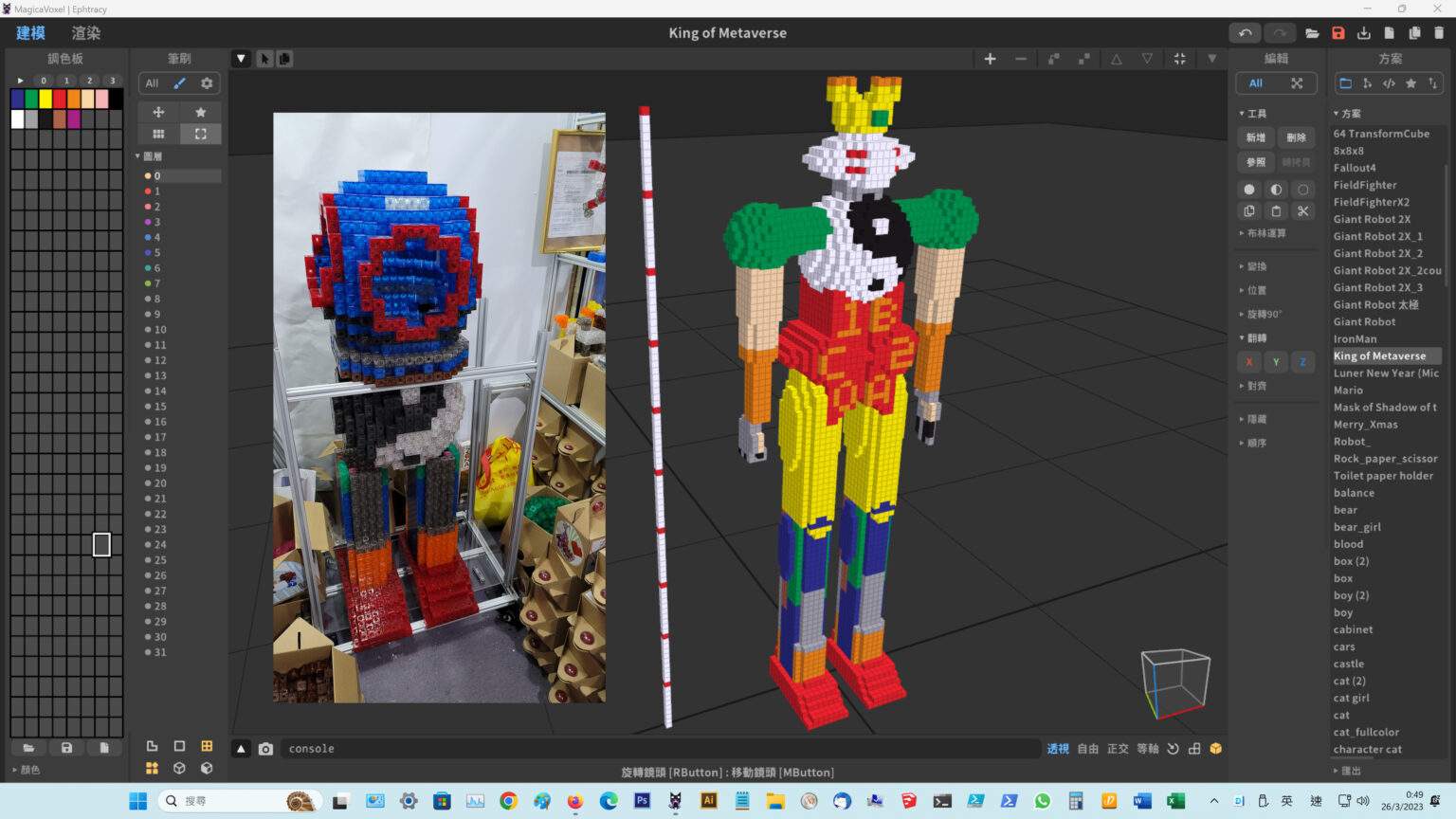Create new file with the page icon

pos(1389,33)
